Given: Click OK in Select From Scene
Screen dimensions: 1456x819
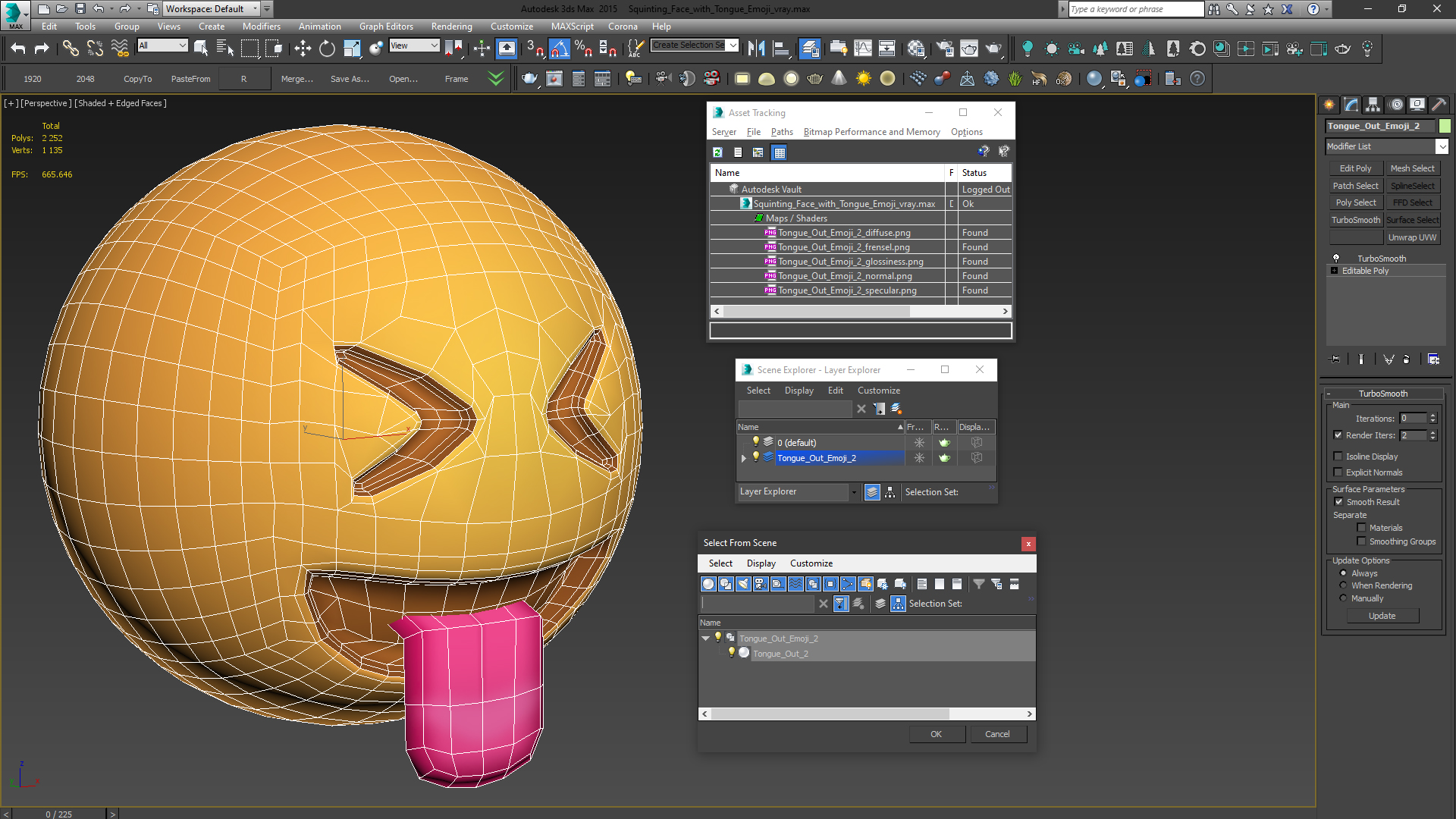Looking at the screenshot, I should coord(936,734).
